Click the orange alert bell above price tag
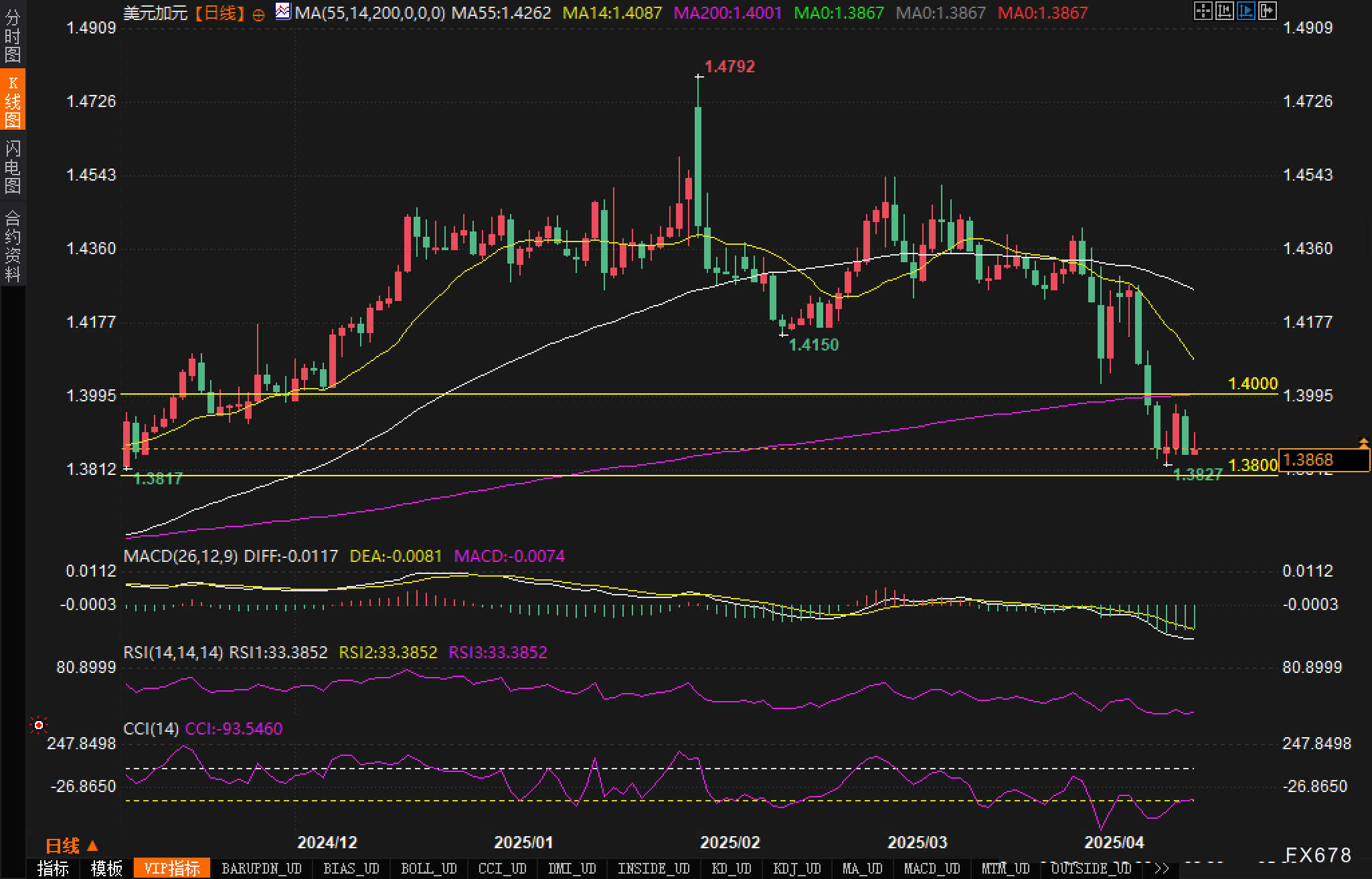 (1363, 442)
